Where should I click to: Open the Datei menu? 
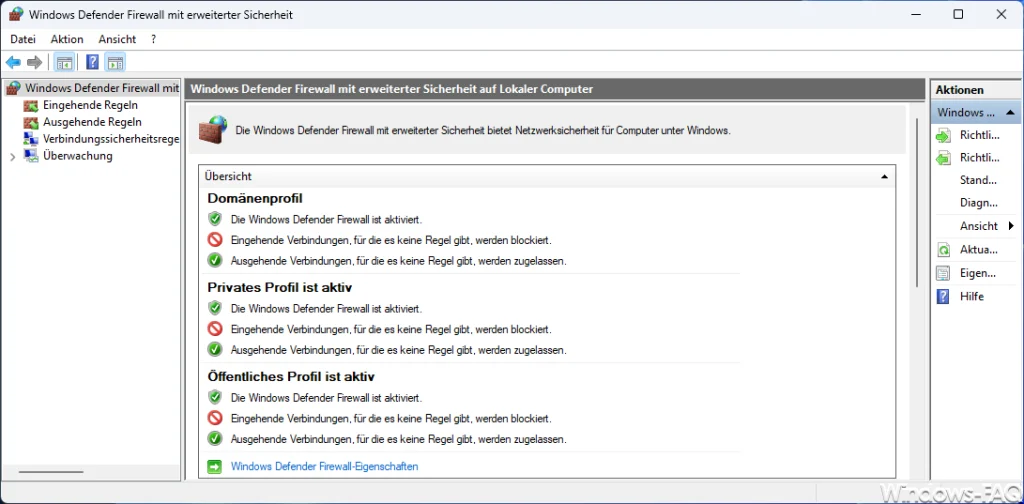click(23, 39)
